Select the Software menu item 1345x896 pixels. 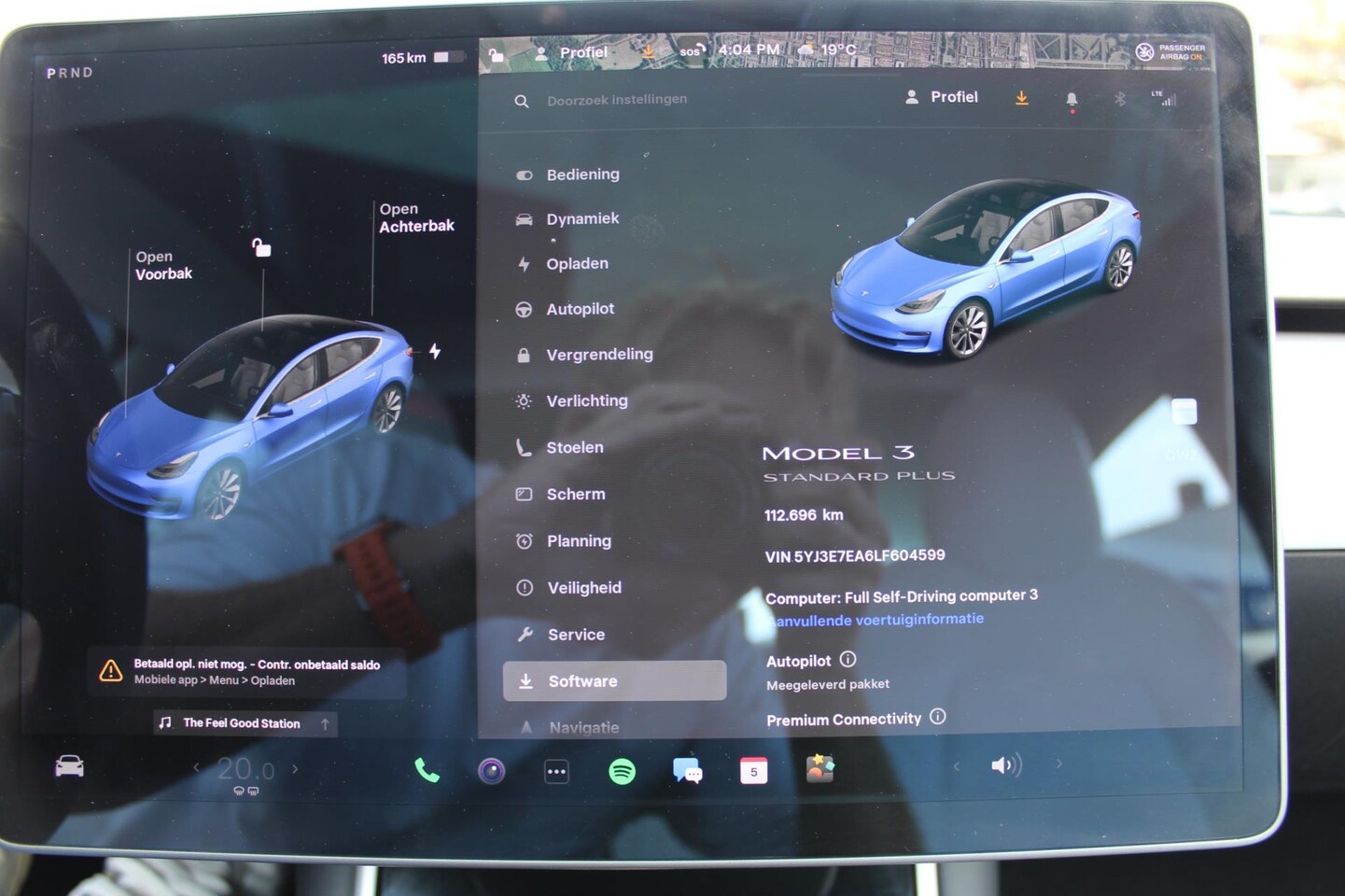pyautogui.click(x=614, y=681)
